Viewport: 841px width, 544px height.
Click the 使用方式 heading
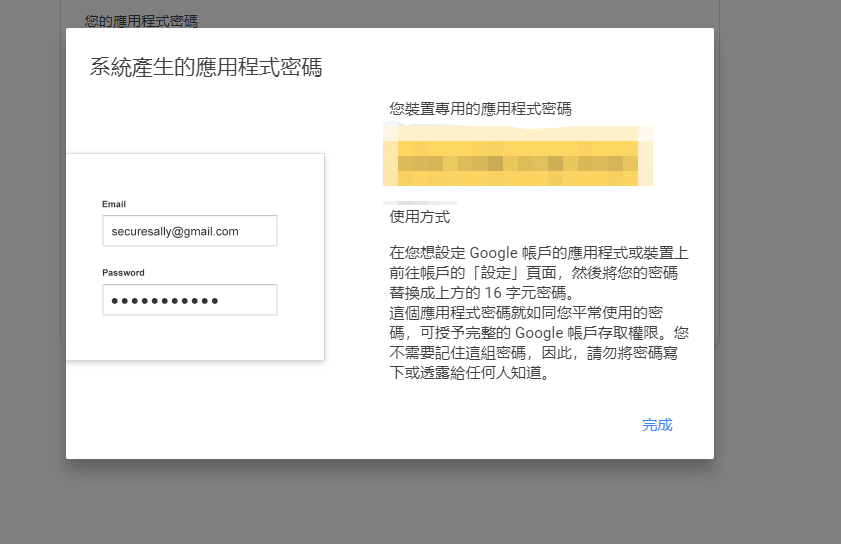pos(419,217)
